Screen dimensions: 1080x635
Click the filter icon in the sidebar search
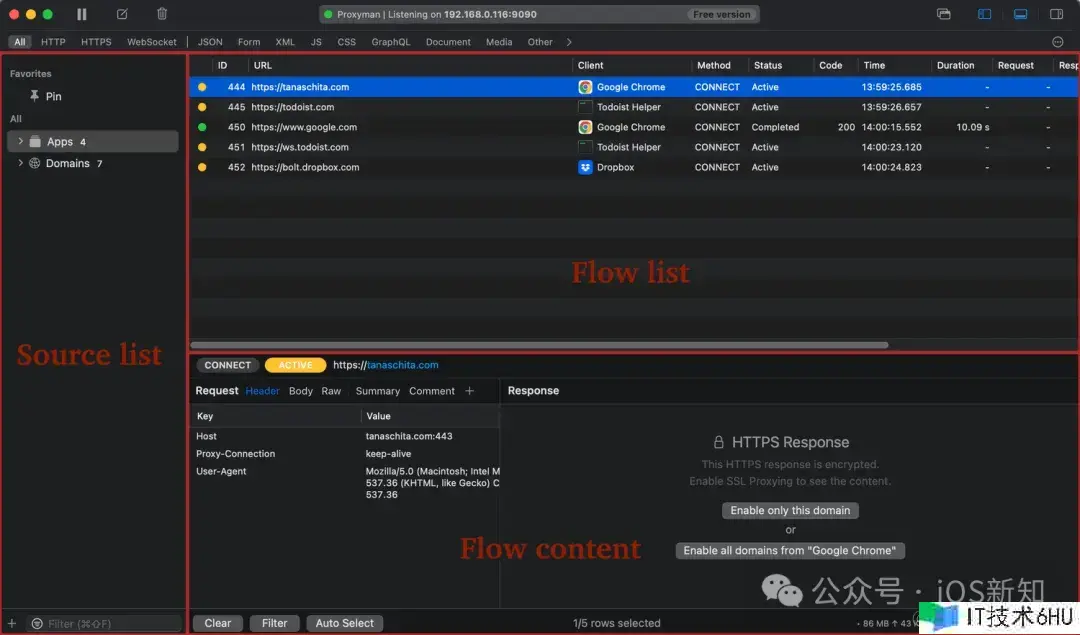click(x=37, y=623)
